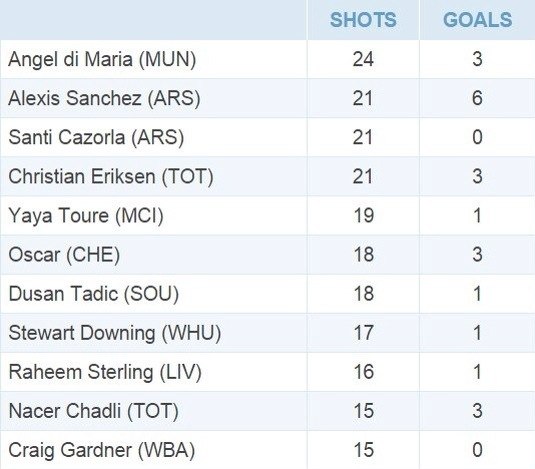Click Oscar (CHE) player name
The height and width of the screenshot is (469, 535).
(64, 255)
